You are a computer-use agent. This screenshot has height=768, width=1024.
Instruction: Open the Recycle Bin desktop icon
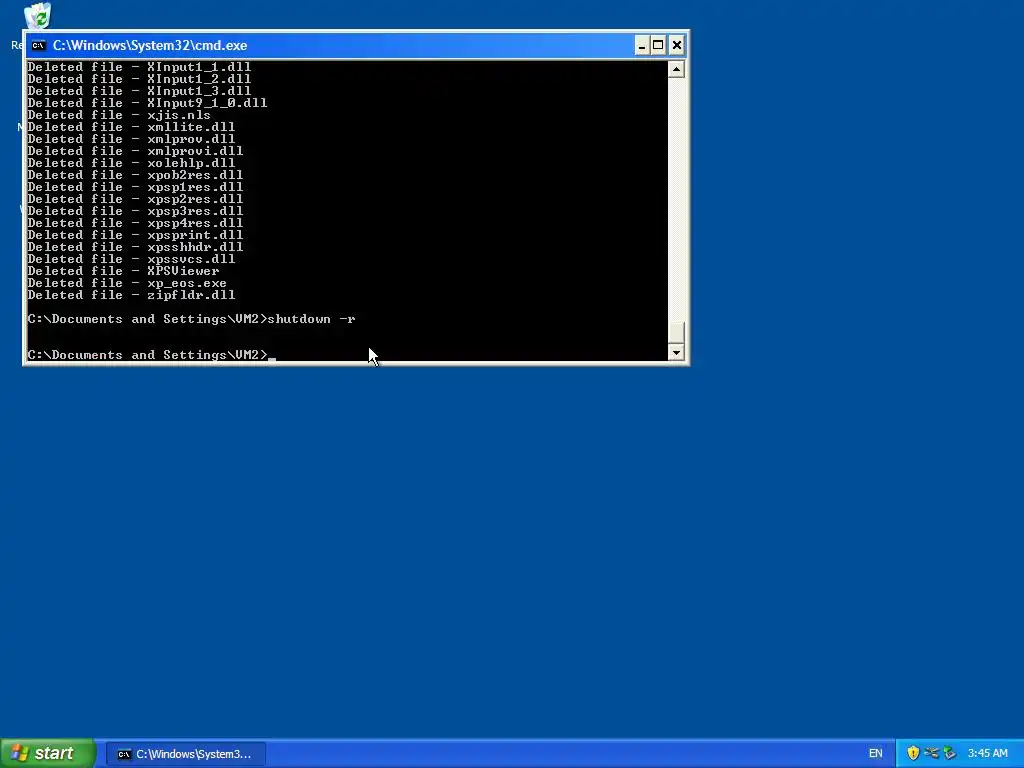pyautogui.click(x=37, y=16)
